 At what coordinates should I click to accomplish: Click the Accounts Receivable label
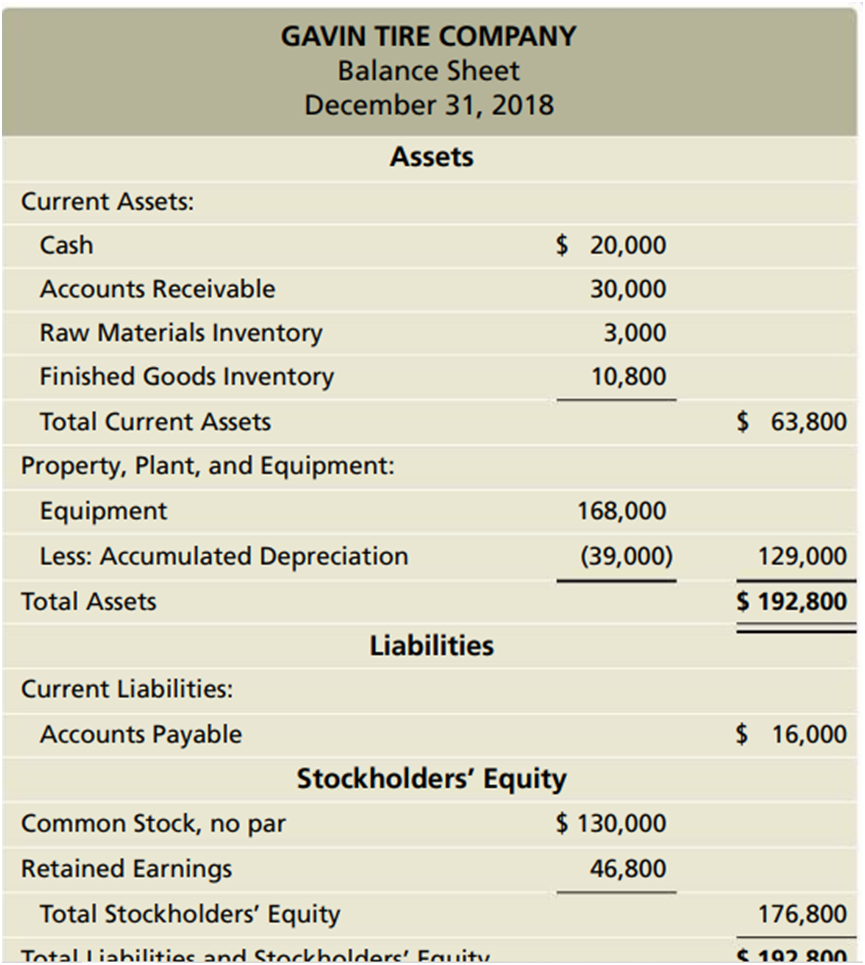[157, 289]
